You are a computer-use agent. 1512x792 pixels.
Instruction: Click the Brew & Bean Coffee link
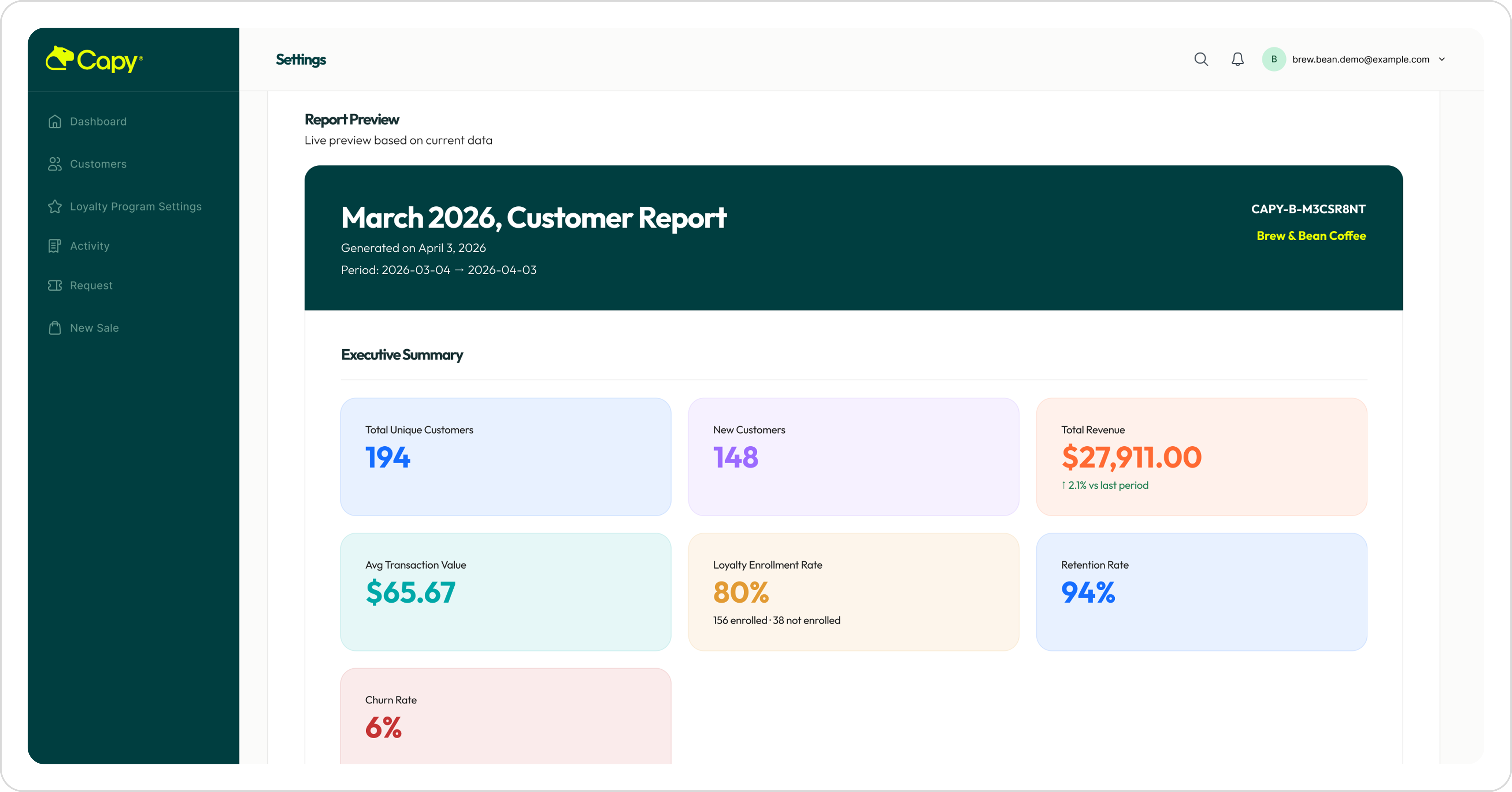click(1311, 235)
